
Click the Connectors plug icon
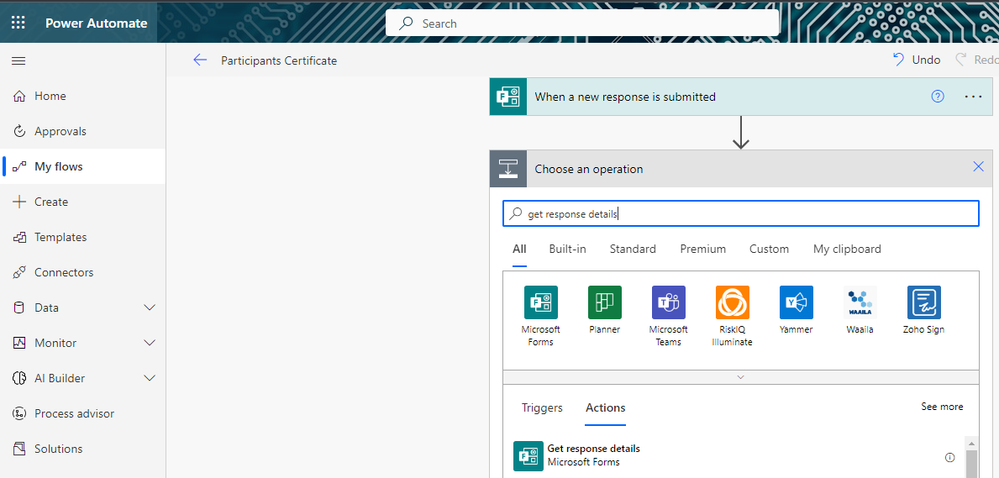(19, 273)
